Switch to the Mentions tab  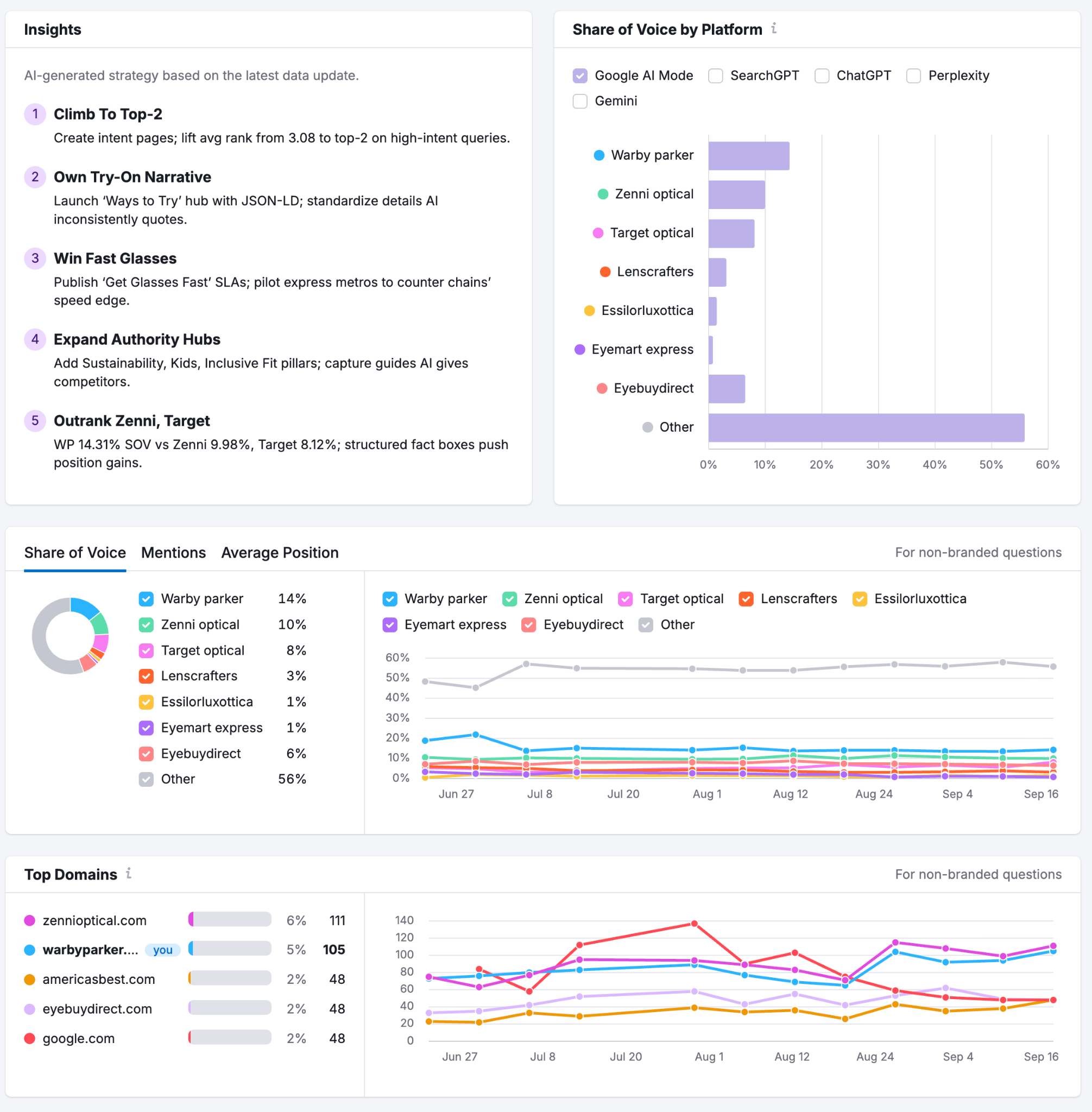[x=173, y=552]
